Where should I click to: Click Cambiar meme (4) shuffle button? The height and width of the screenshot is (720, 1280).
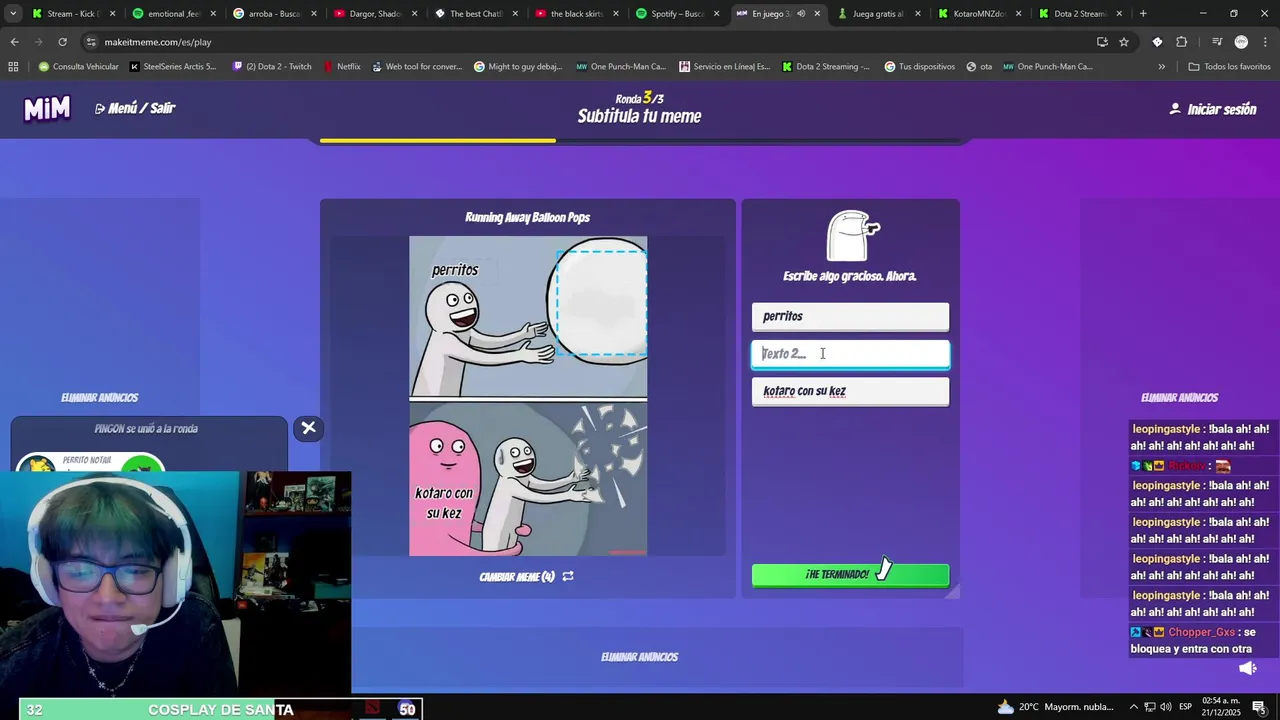pyautogui.click(x=526, y=576)
